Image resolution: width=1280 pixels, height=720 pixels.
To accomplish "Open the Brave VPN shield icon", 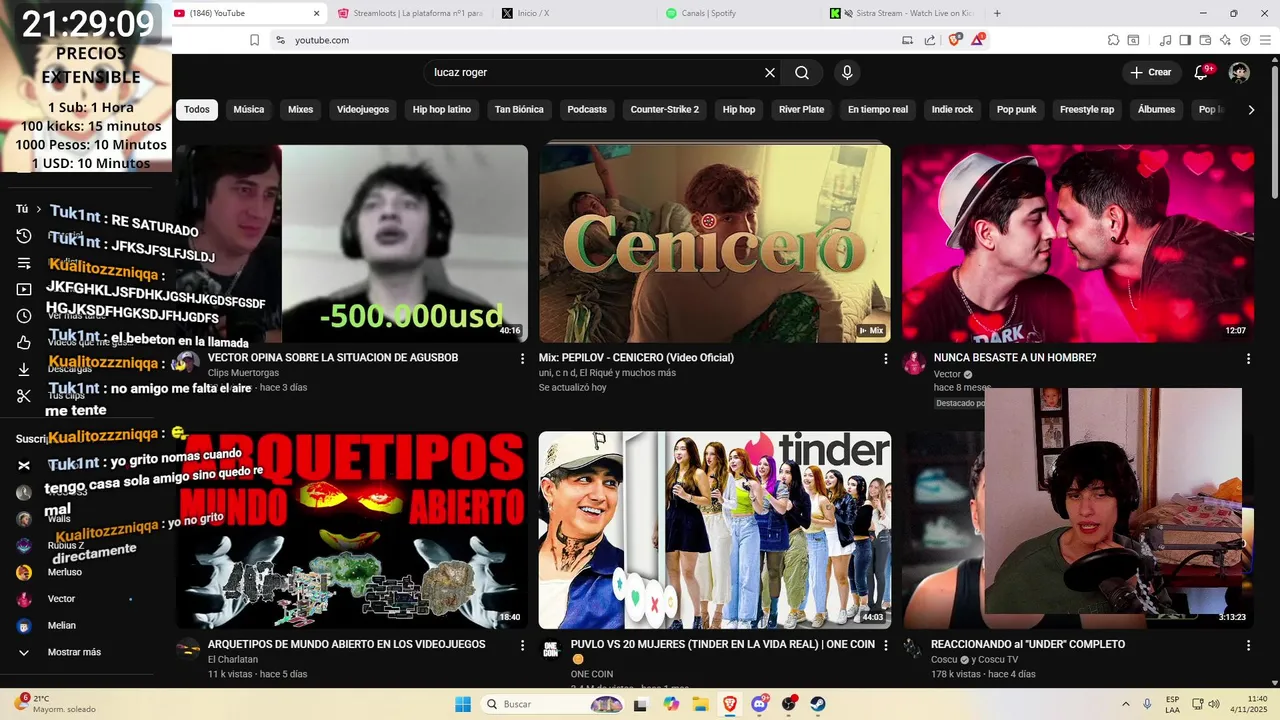I will click(x=1245, y=40).
